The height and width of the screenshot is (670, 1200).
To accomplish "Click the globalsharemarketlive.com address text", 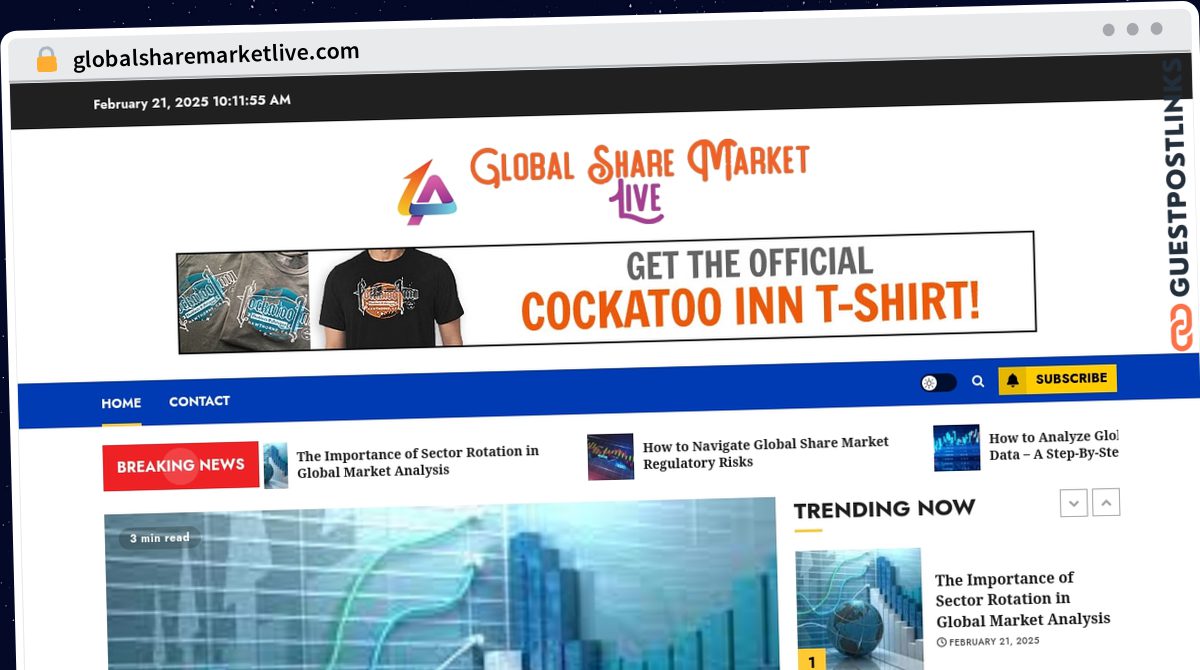I will [x=216, y=56].
